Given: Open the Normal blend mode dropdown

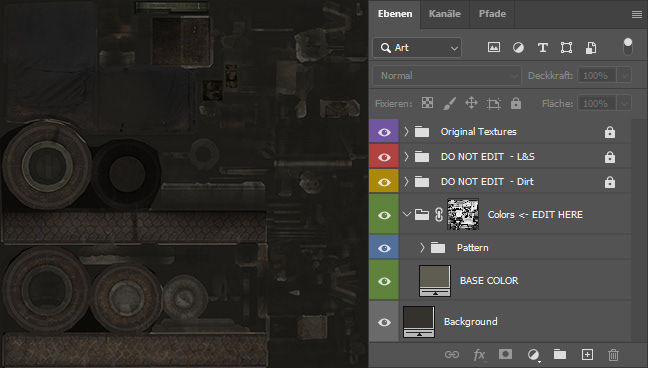Looking at the screenshot, I should tap(447, 76).
